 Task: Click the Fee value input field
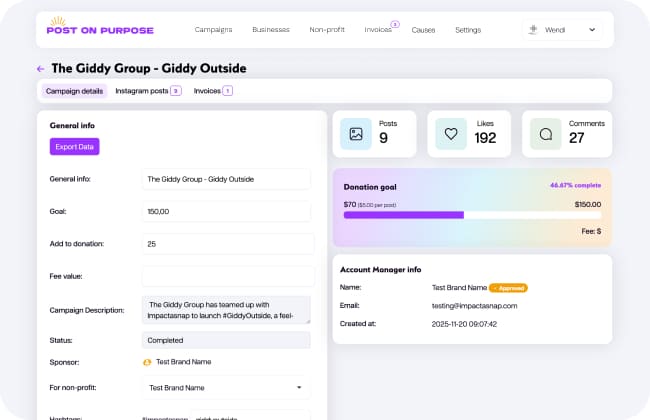(x=226, y=276)
